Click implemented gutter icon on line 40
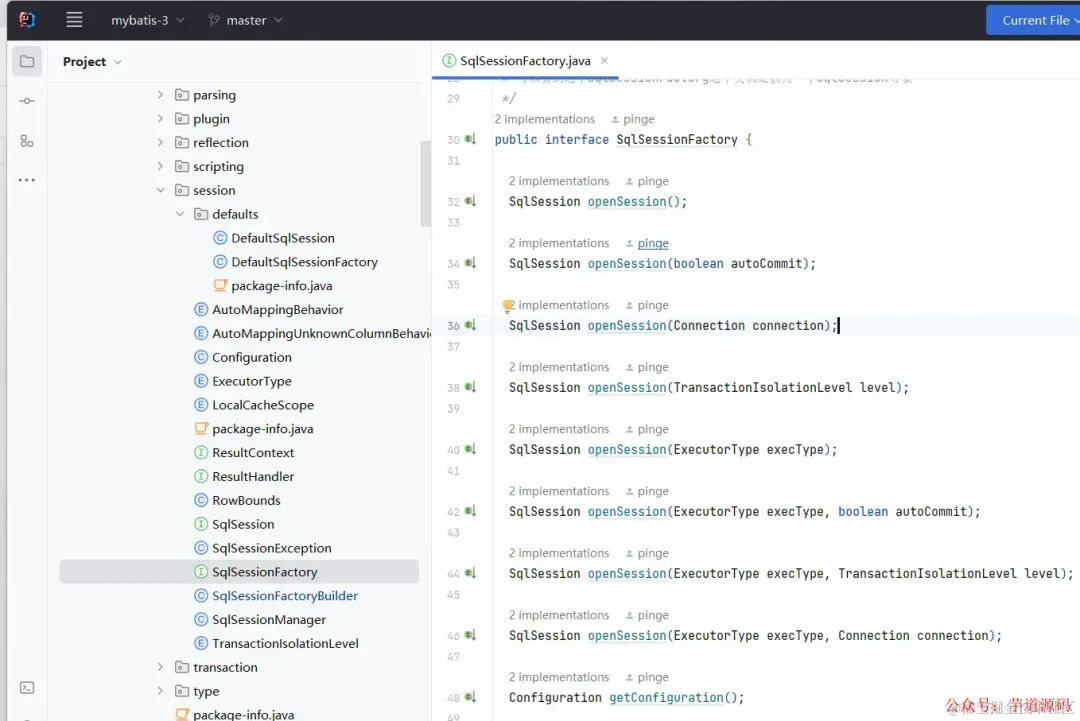The width and height of the screenshot is (1080, 721). coord(470,449)
